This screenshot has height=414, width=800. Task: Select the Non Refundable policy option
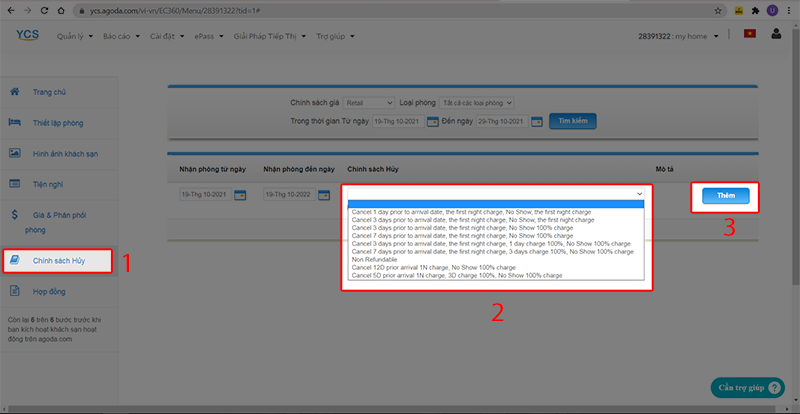pos(374,258)
